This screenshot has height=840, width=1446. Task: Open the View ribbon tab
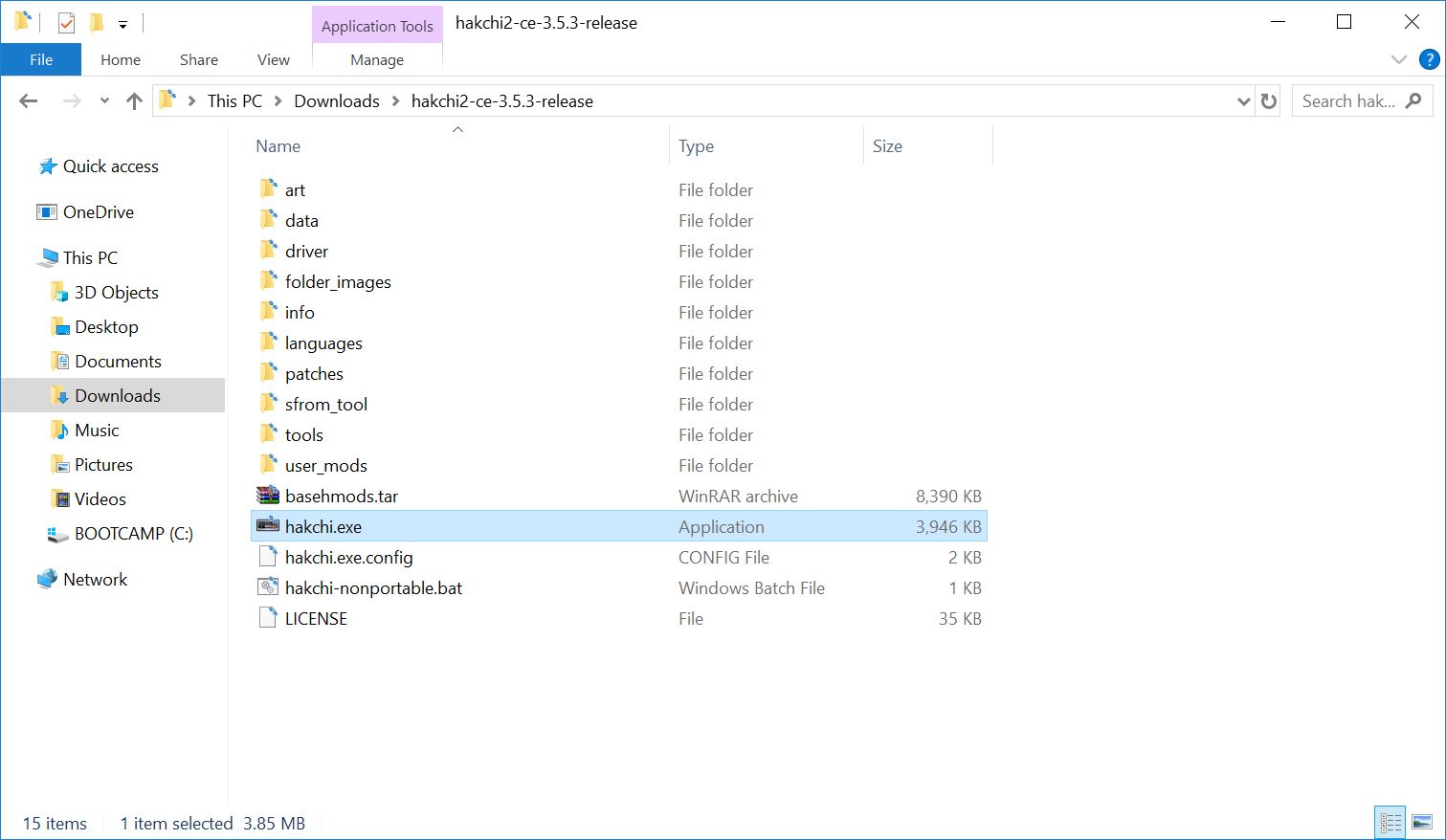click(x=274, y=59)
